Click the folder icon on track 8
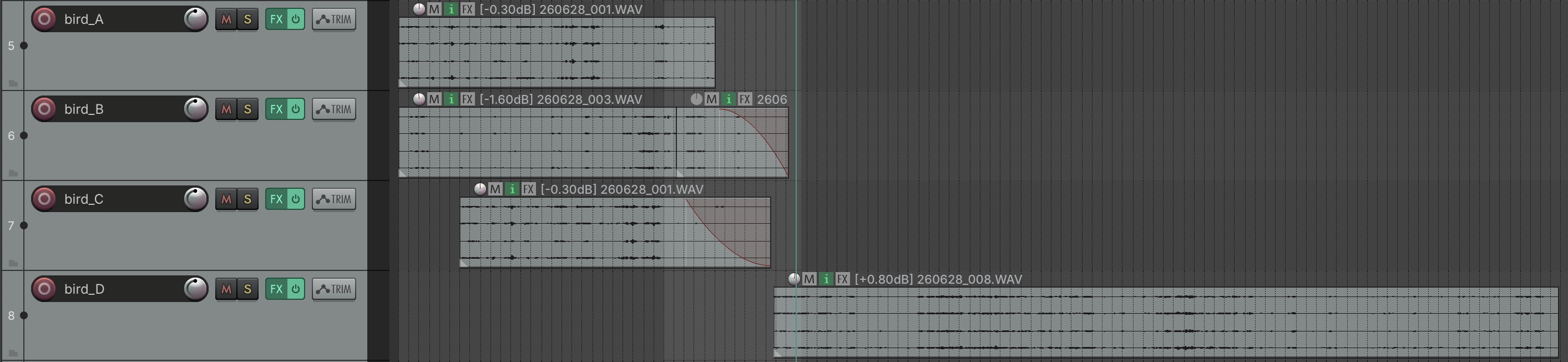 [x=13, y=353]
